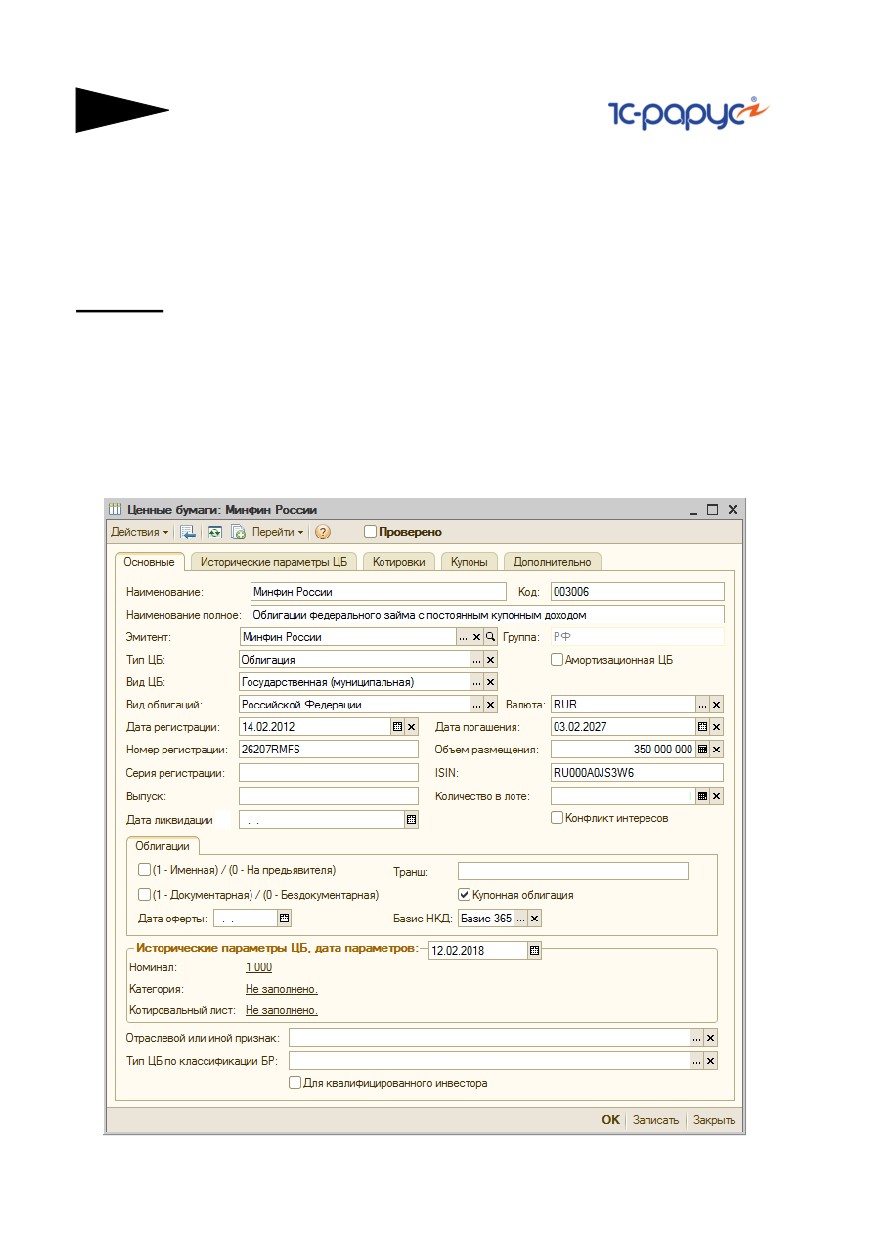Screen dimensions: 875x1239
Task: Clear the Объем размещения field
Action: 717,749
